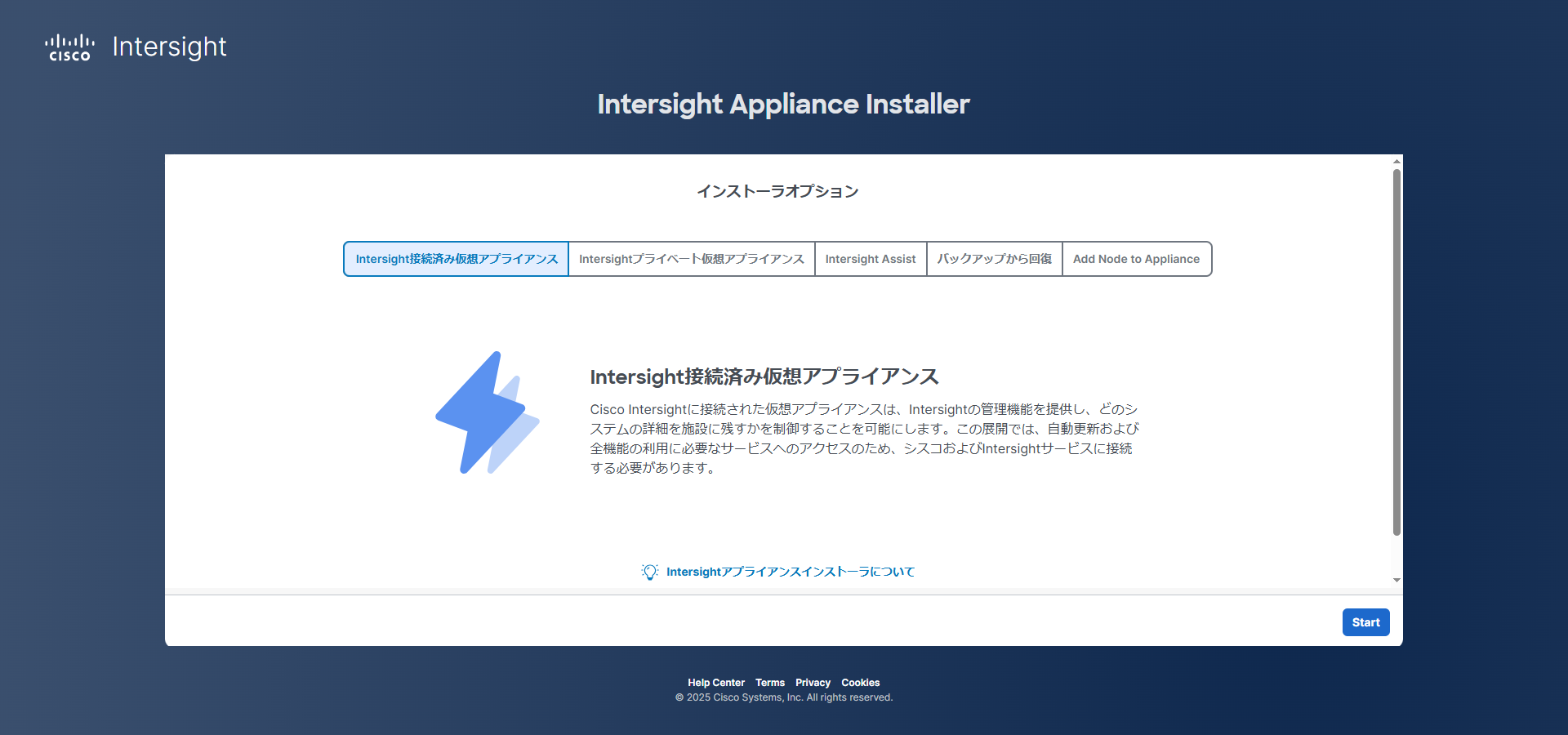This screenshot has width=1568, height=735.
Task: Click the Intersight Appliance Installer page title
Action: coord(783,105)
